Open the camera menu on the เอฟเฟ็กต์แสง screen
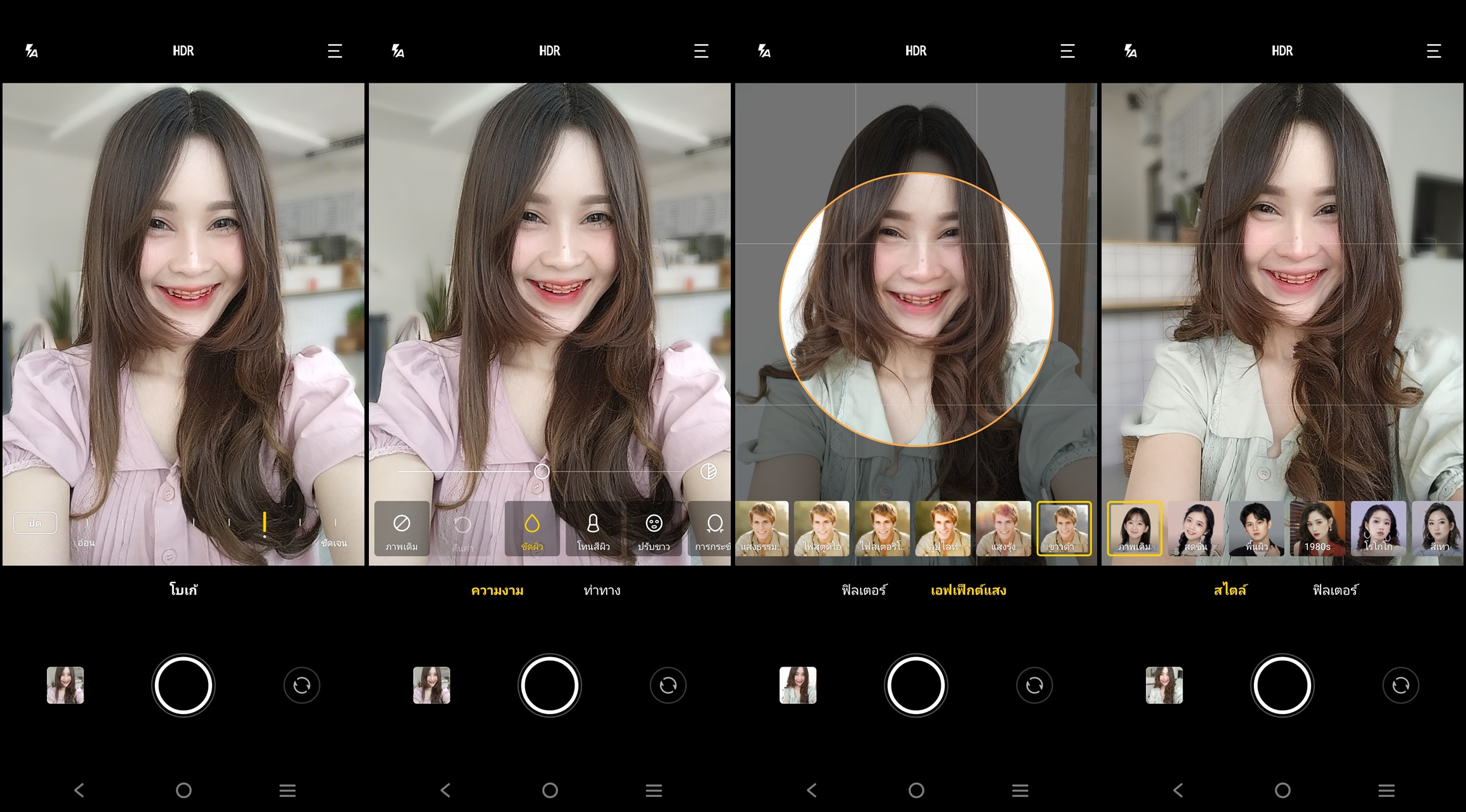 (x=1067, y=51)
